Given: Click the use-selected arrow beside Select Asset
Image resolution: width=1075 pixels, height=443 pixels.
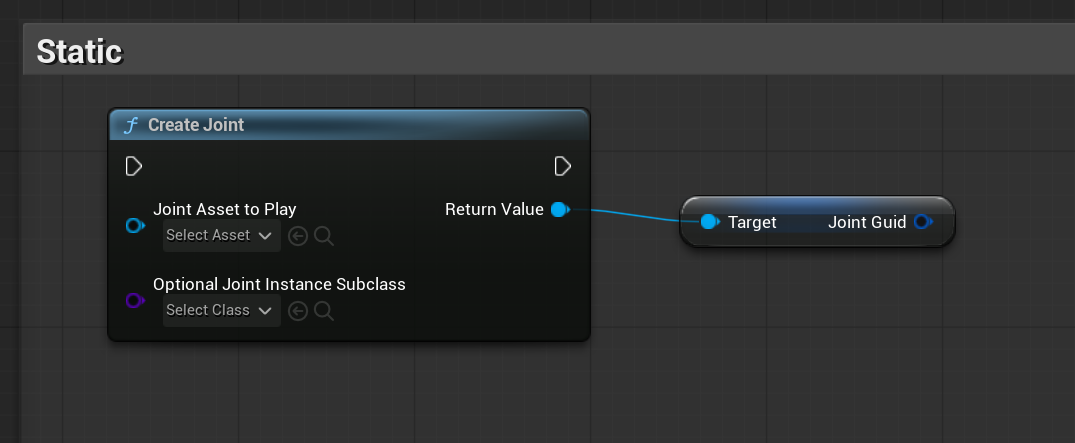Looking at the screenshot, I should tap(297, 236).
